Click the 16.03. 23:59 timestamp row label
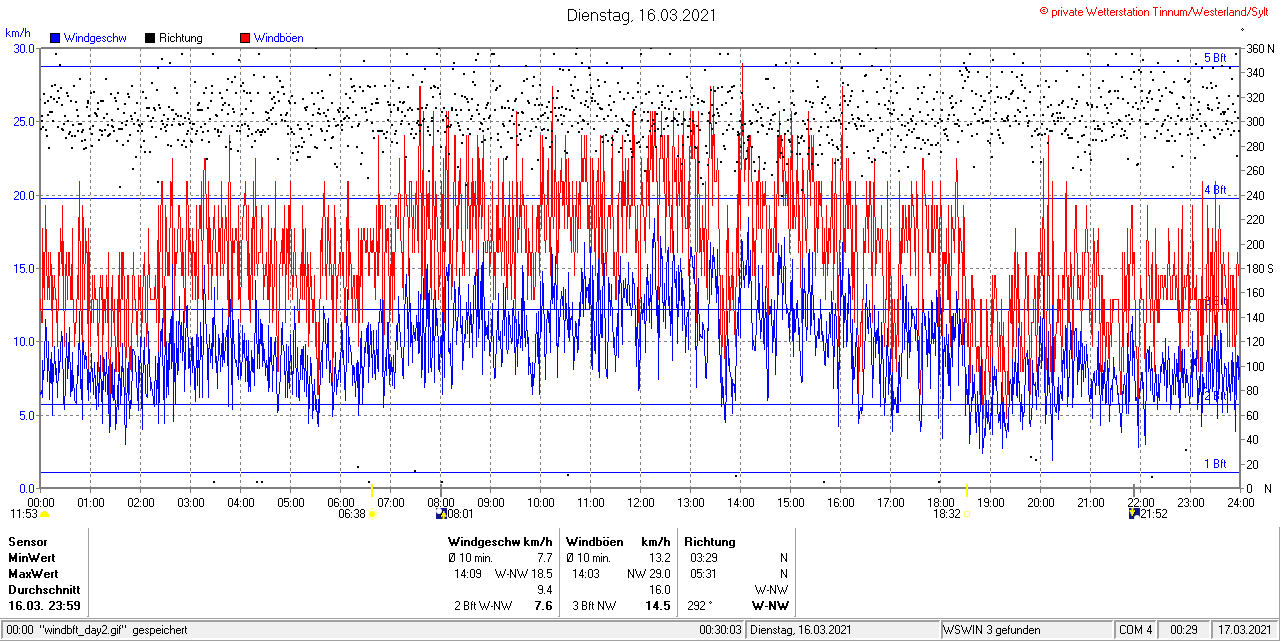 click(x=44, y=606)
